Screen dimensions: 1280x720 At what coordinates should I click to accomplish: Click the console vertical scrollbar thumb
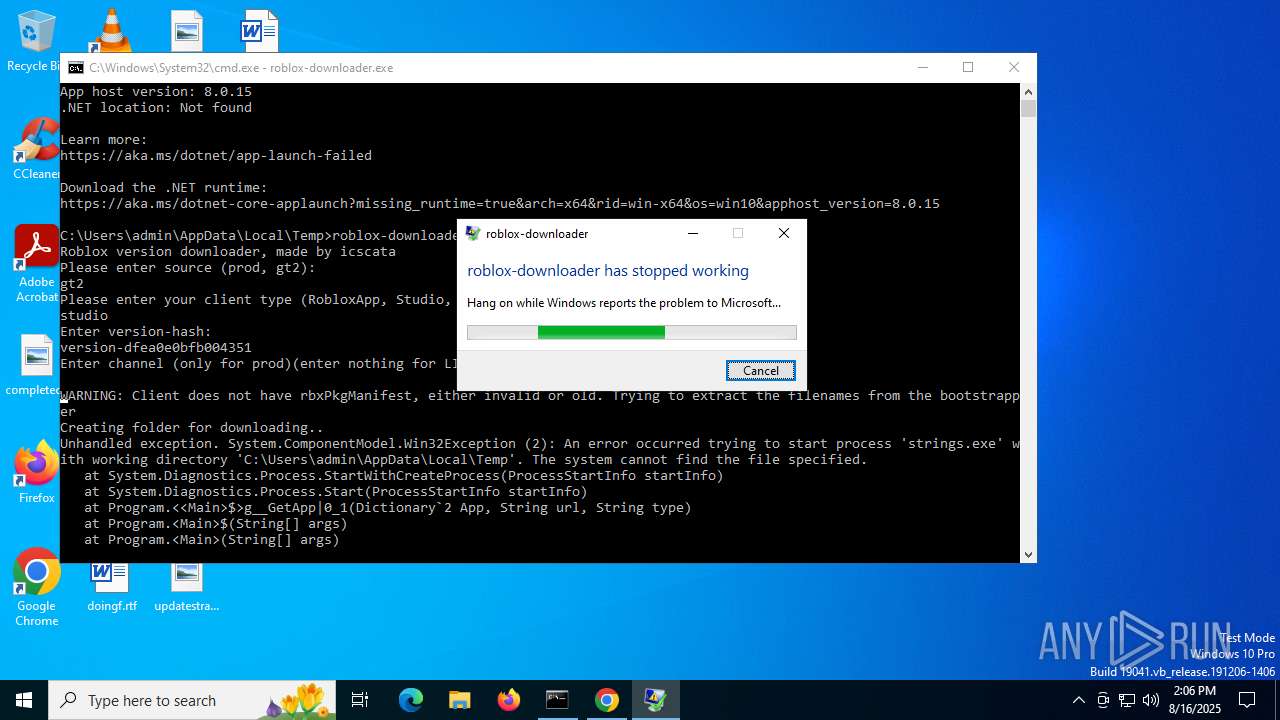point(1028,108)
